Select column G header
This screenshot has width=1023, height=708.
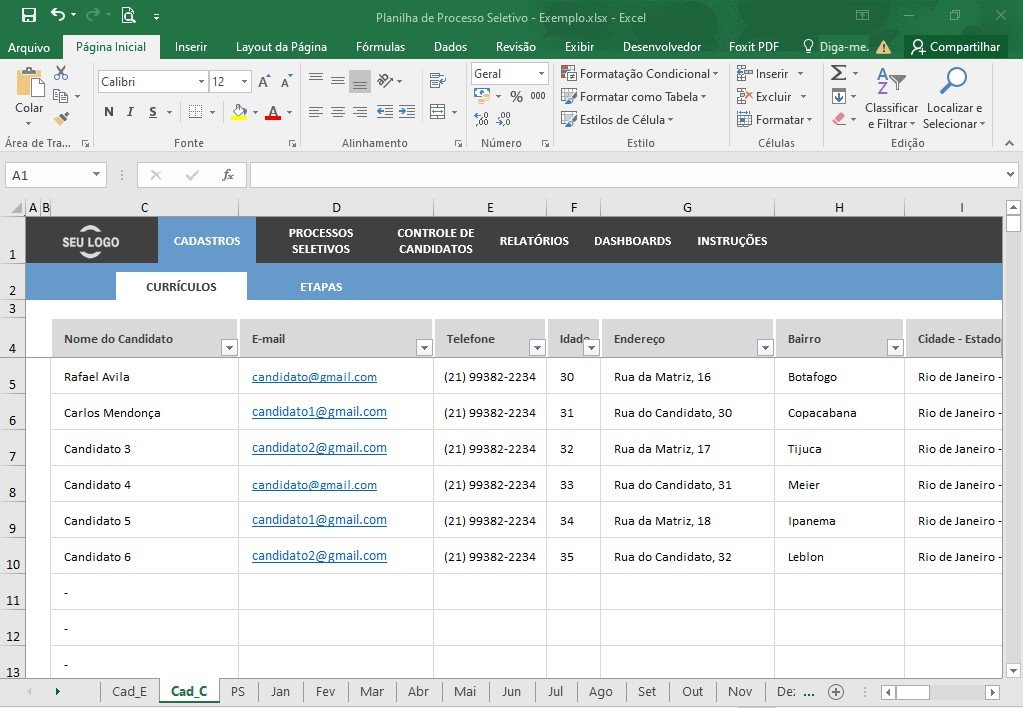[x=687, y=208]
